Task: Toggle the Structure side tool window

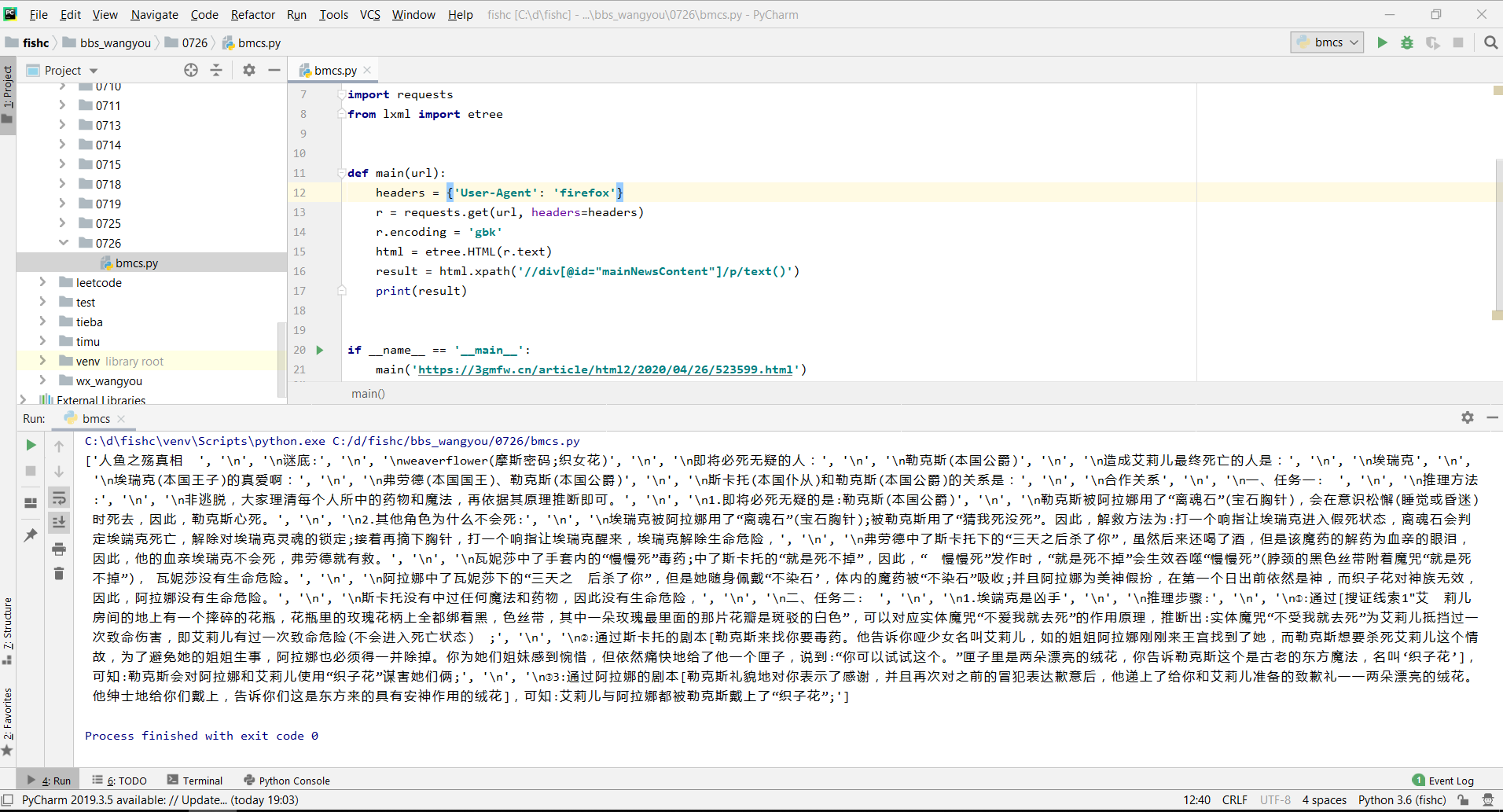Action: point(7,630)
